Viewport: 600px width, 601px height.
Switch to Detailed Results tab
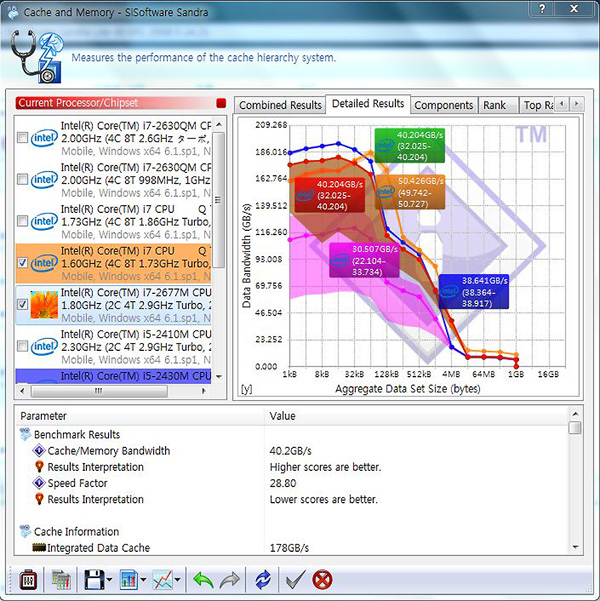[x=368, y=104]
